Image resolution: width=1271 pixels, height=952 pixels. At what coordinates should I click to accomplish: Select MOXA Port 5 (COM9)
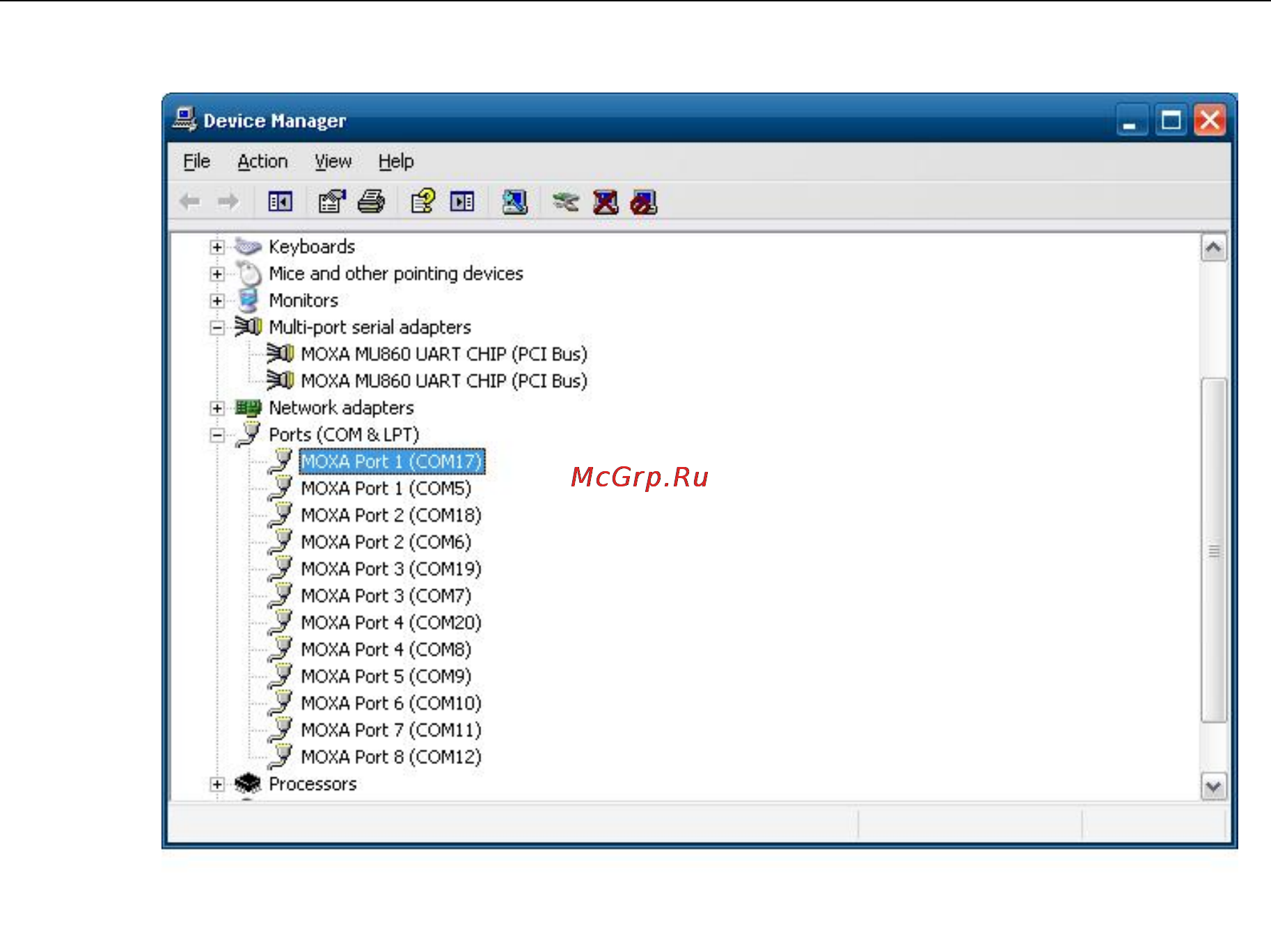click(386, 676)
